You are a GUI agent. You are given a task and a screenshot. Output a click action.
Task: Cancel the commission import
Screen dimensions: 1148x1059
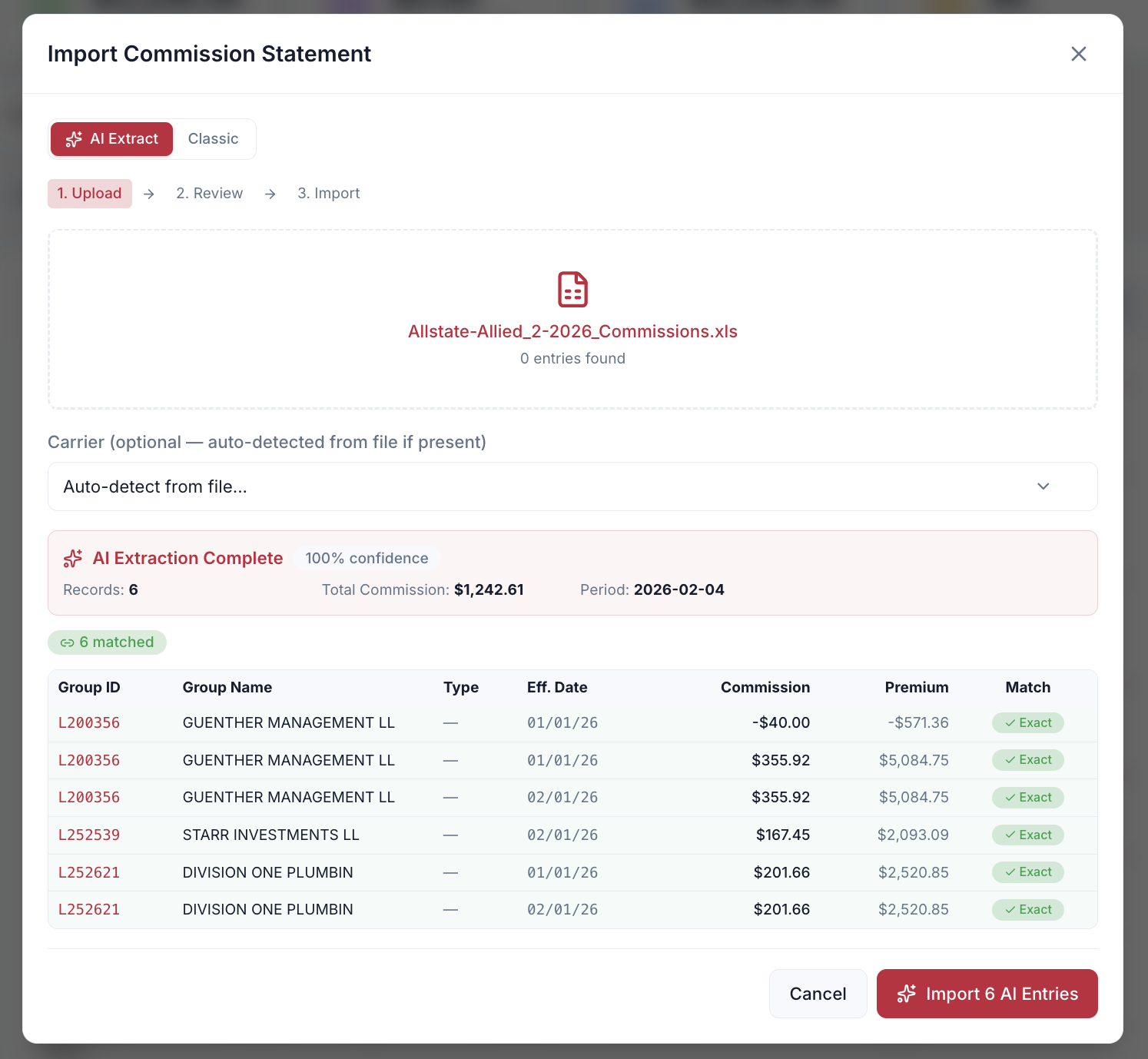coord(818,994)
